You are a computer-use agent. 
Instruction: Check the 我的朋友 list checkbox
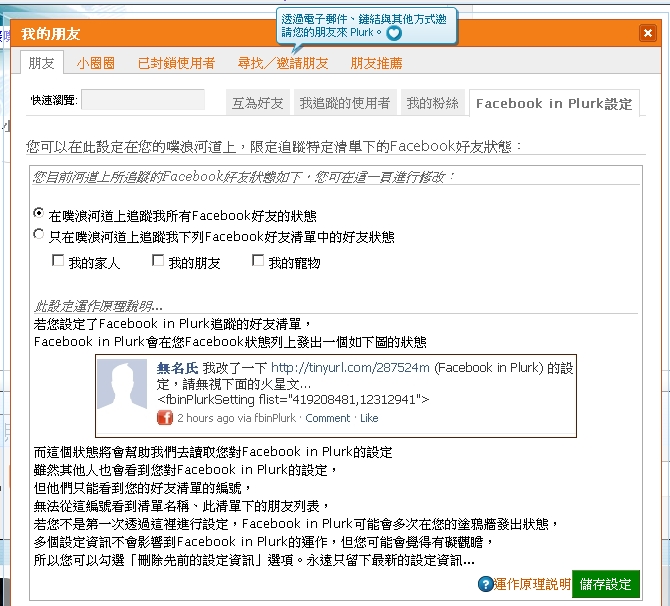tap(158, 260)
